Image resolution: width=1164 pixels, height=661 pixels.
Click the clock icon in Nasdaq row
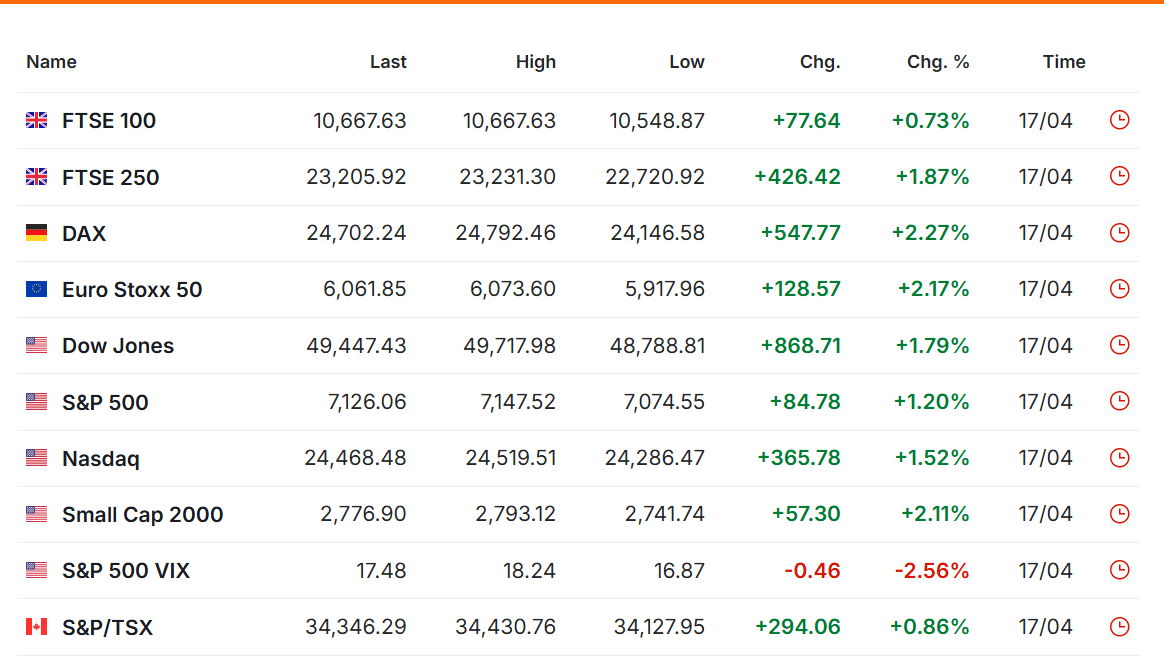pyautogui.click(x=1119, y=458)
